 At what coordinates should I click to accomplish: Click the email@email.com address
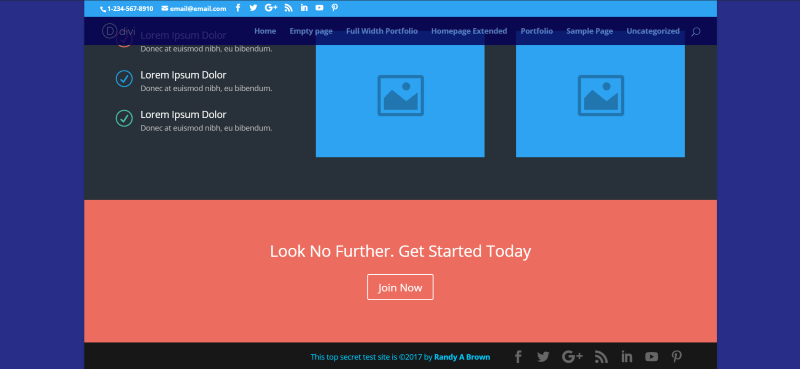tap(194, 9)
